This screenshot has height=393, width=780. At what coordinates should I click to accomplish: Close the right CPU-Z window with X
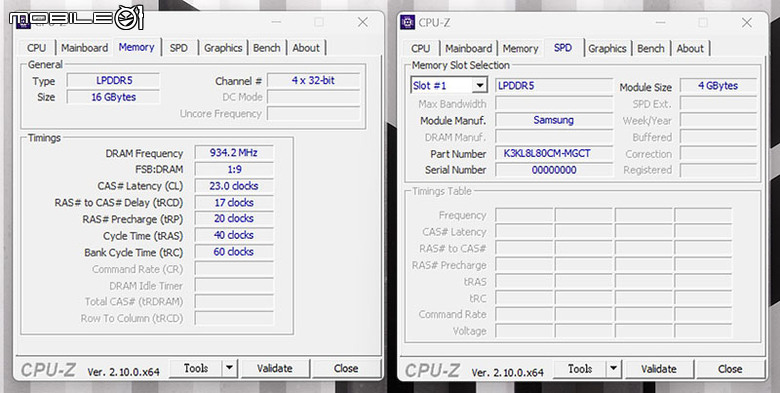click(x=747, y=22)
